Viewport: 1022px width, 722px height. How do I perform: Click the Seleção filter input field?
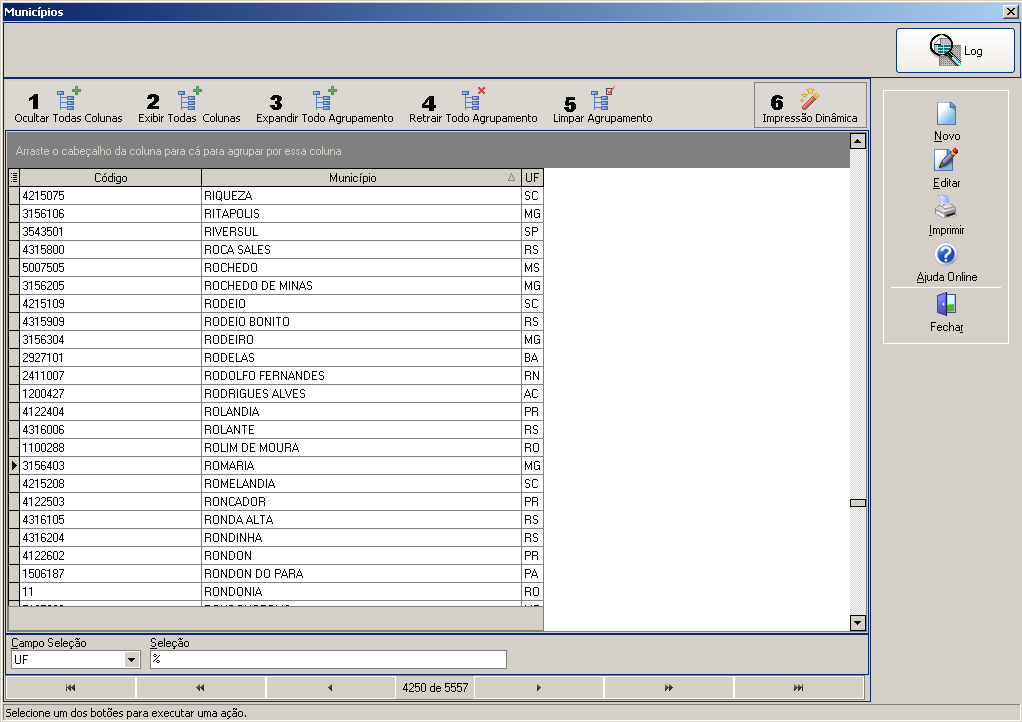[x=328, y=659]
